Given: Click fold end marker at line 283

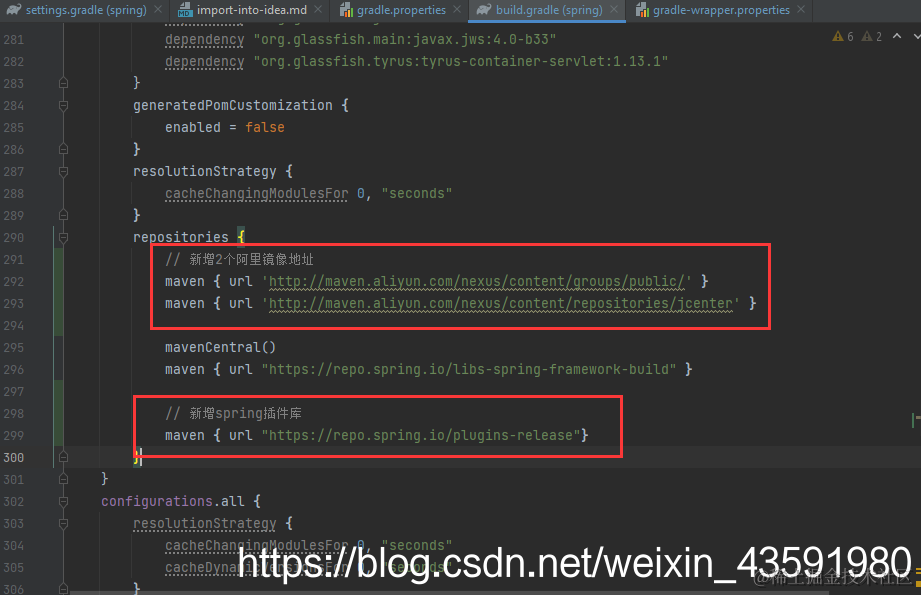Looking at the screenshot, I should [63, 83].
